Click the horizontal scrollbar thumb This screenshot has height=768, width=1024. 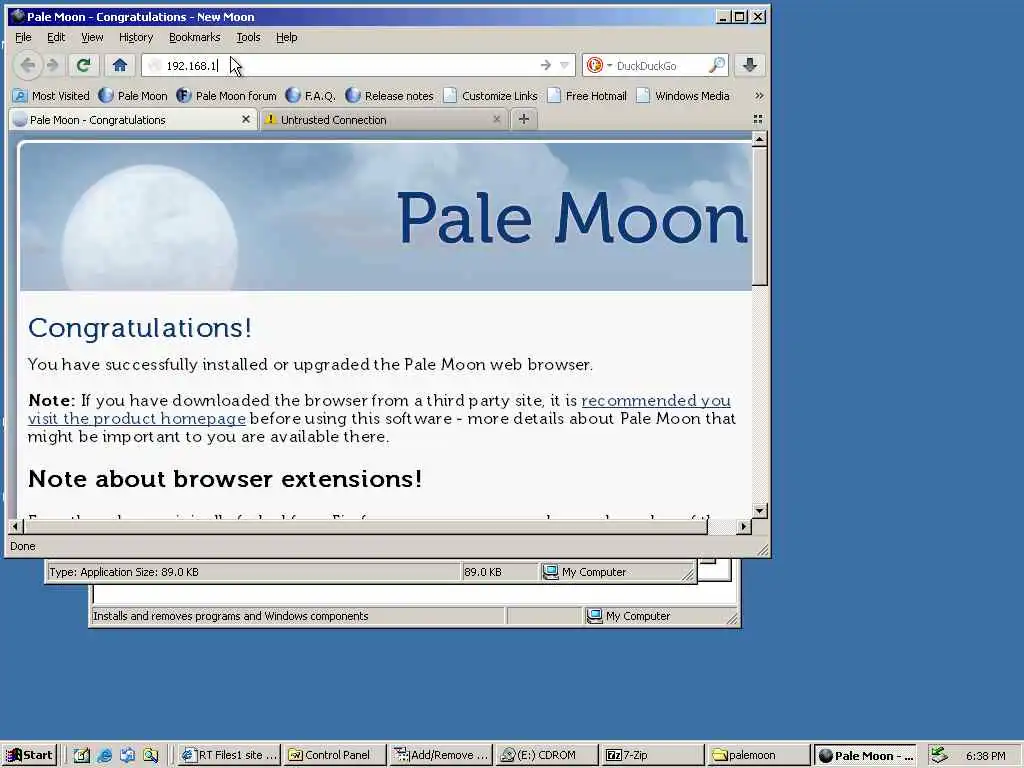366,526
